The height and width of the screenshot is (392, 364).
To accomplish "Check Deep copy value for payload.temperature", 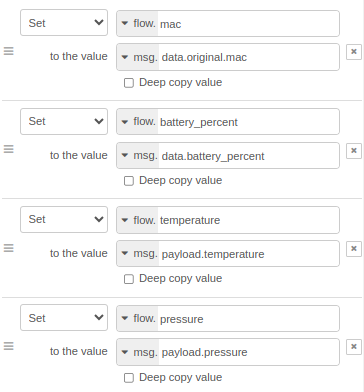I will 129,279.
